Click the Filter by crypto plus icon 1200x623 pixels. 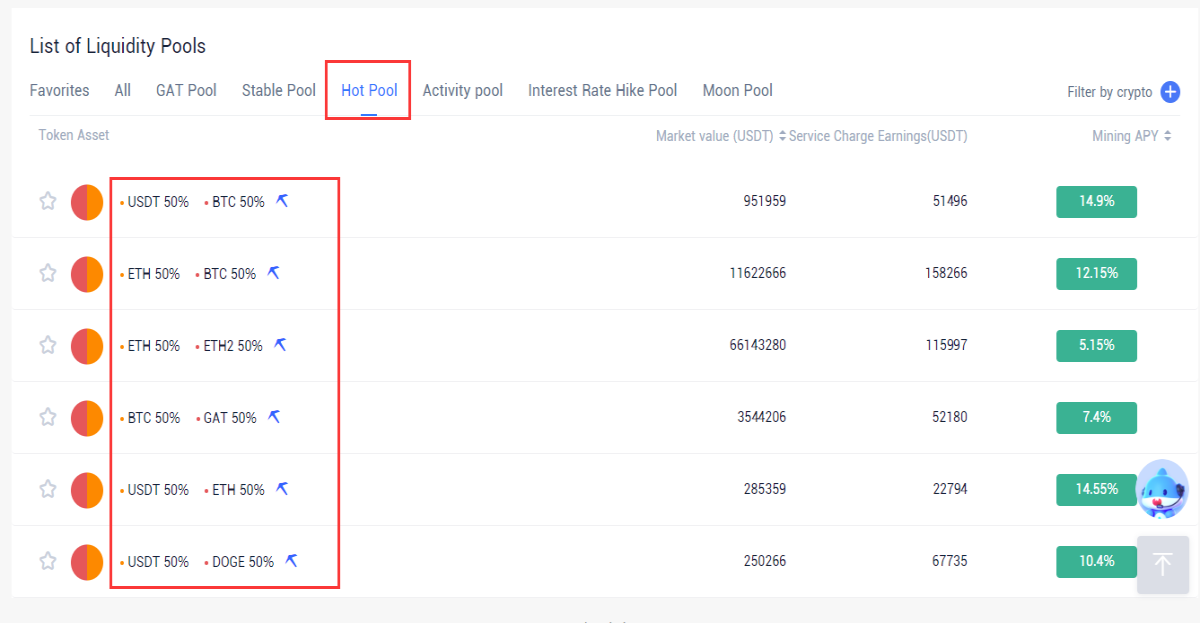pyautogui.click(x=1170, y=92)
